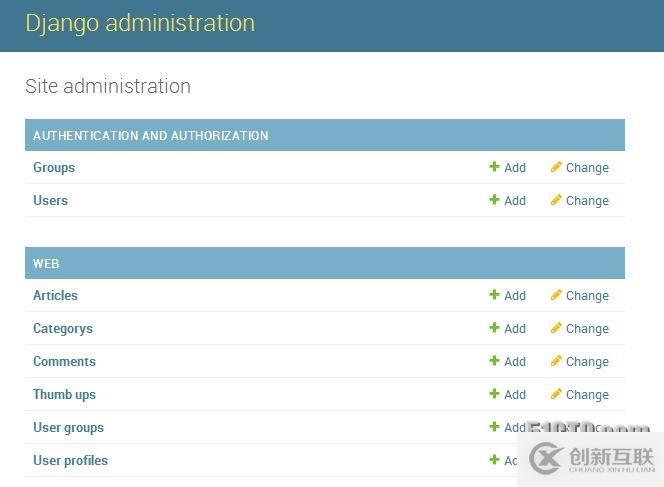Open the Groups model list

pyautogui.click(x=54, y=168)
